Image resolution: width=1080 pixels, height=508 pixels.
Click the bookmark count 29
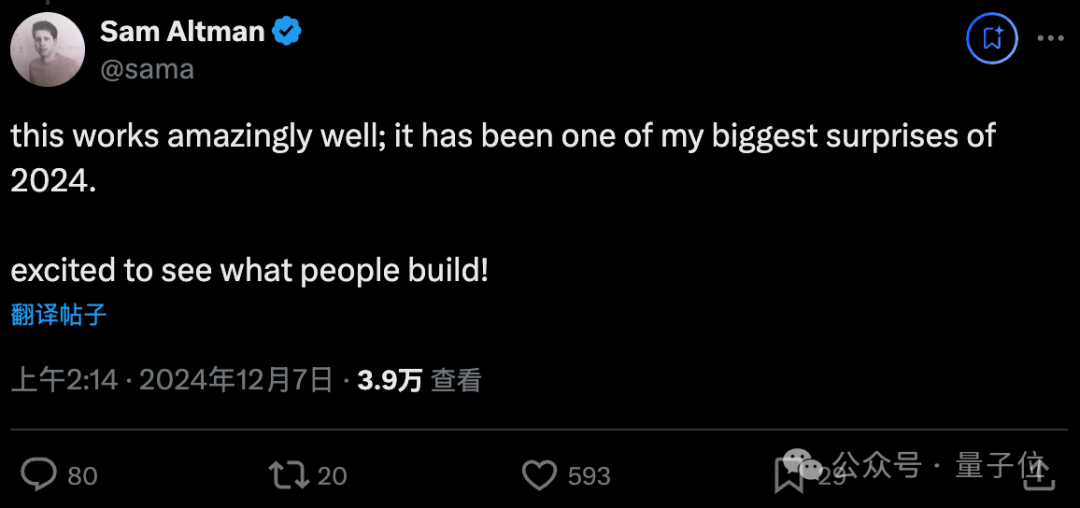coord(830,476)
